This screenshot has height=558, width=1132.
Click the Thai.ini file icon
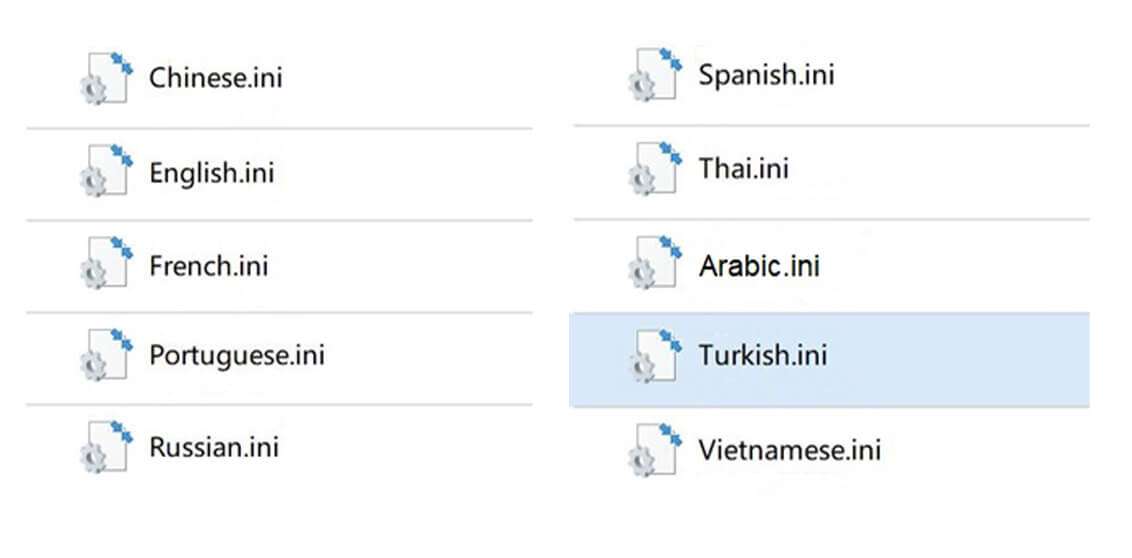point(656,168)
